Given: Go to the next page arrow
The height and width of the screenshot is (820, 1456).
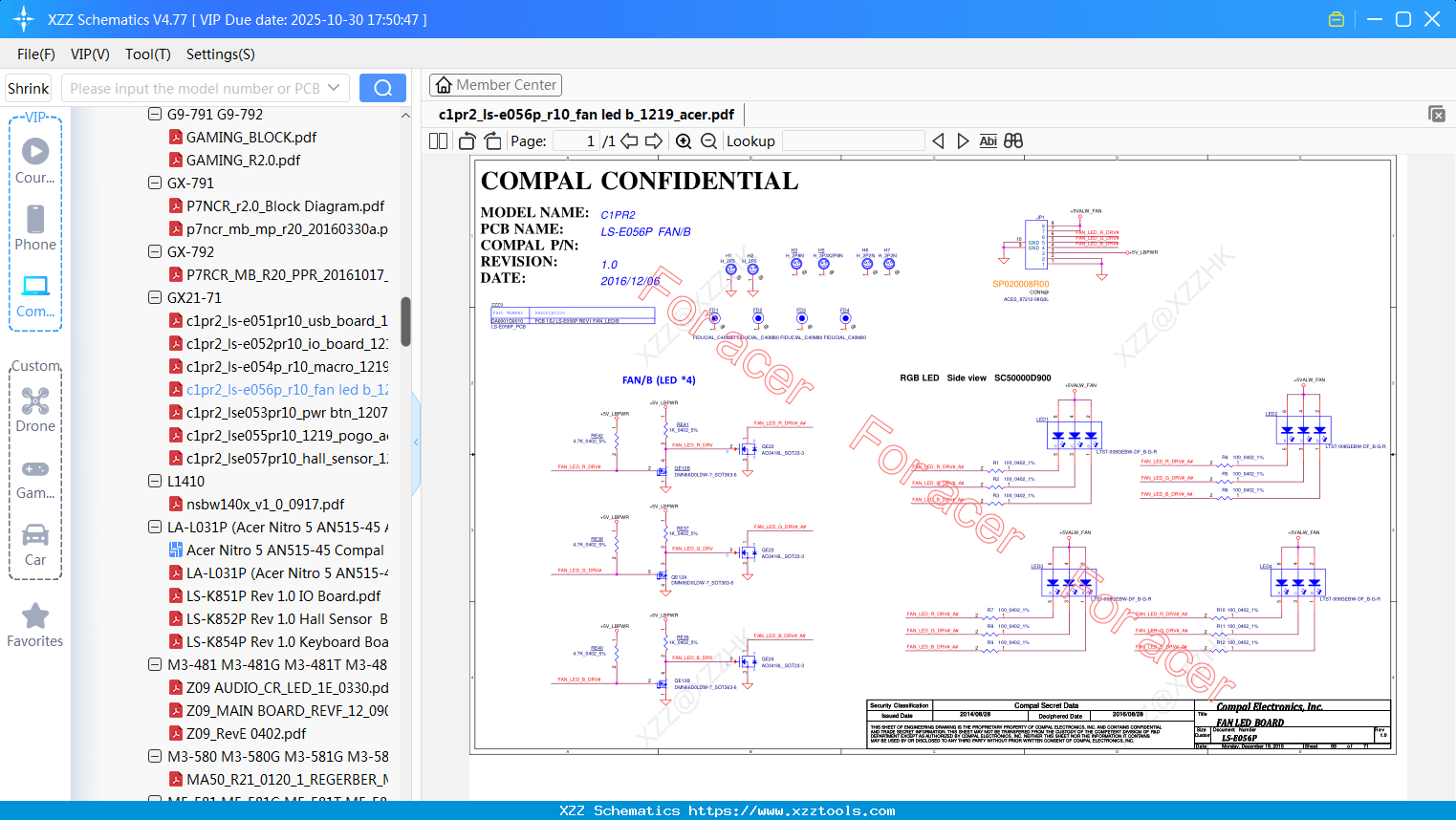Looking at the screenshot, I should [x=654, y=141].
